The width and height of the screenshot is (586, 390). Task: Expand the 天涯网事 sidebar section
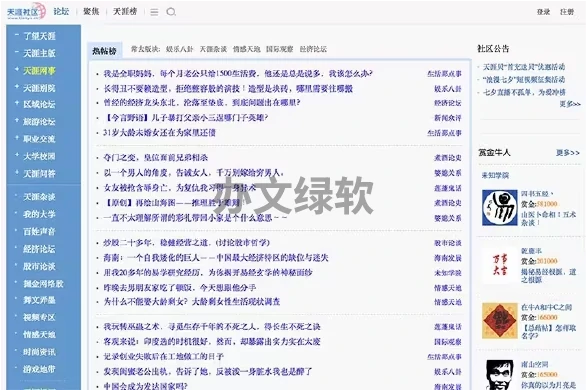coord(16,69)
